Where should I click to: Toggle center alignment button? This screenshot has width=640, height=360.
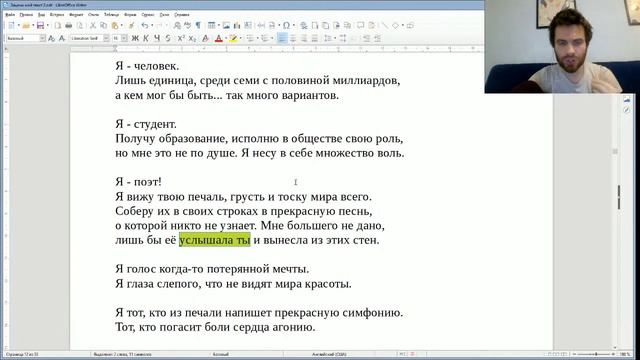point(293,38)
